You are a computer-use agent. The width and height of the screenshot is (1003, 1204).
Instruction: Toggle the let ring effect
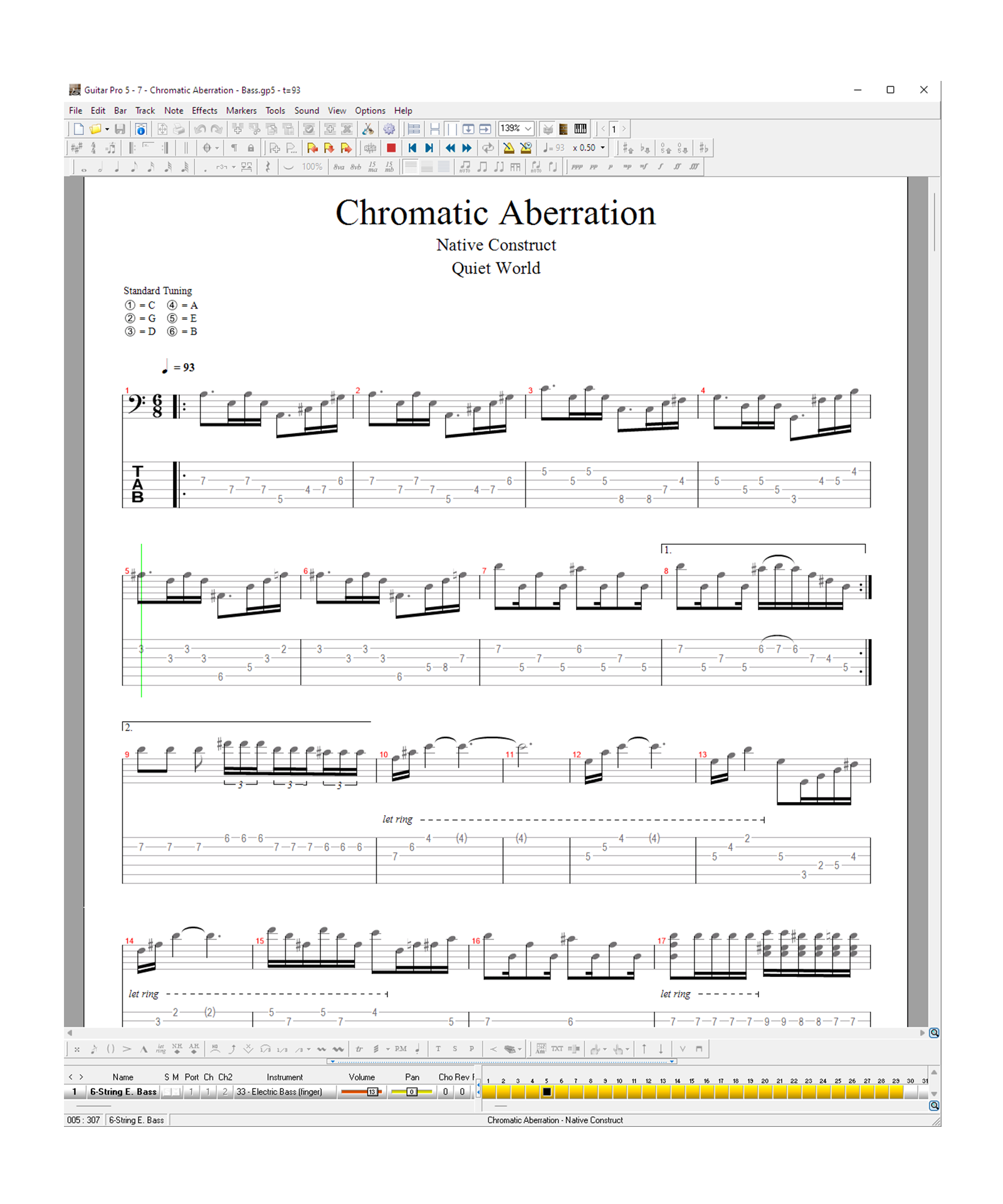point(160,1048)
